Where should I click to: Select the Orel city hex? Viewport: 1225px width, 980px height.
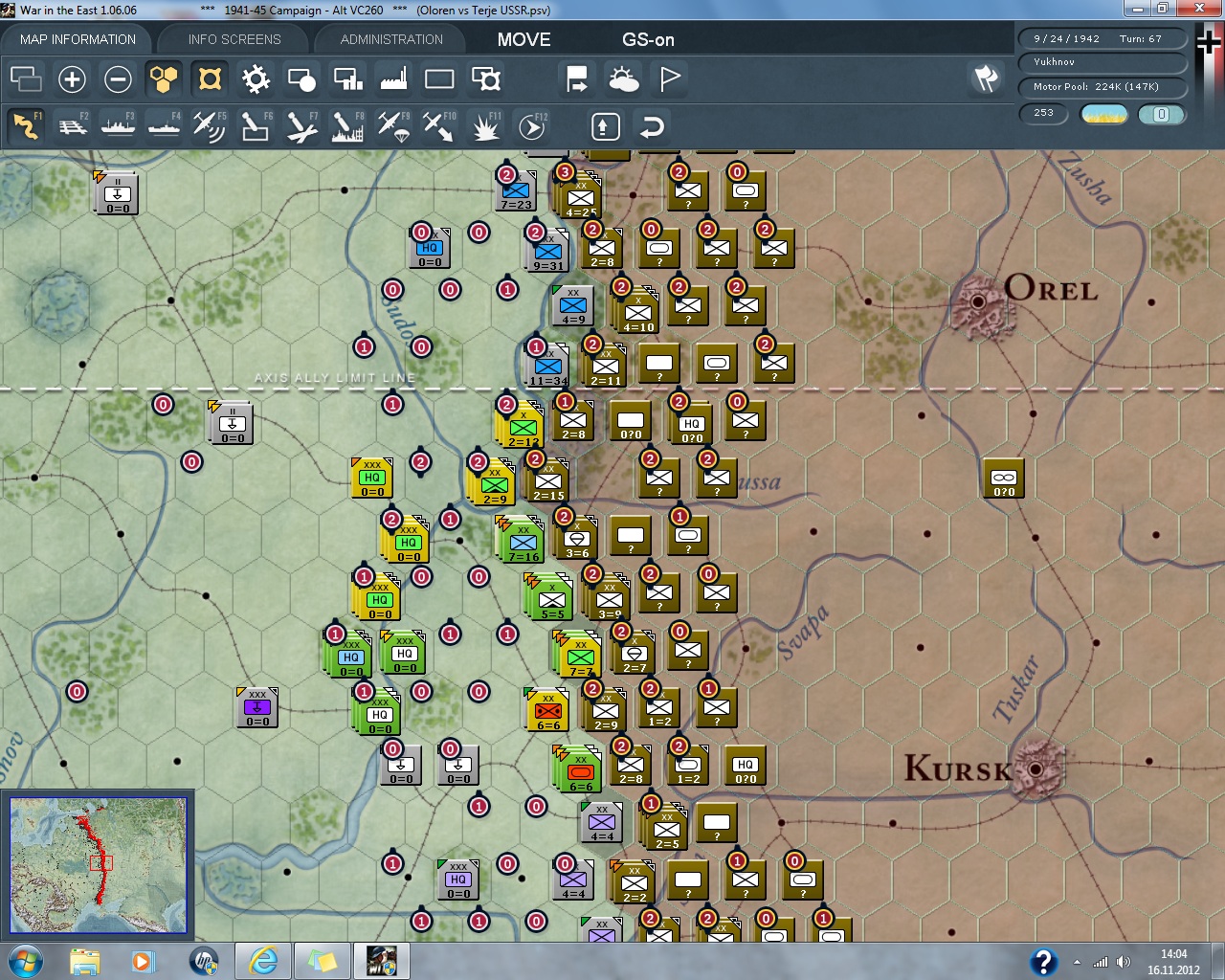coord(978,301)
